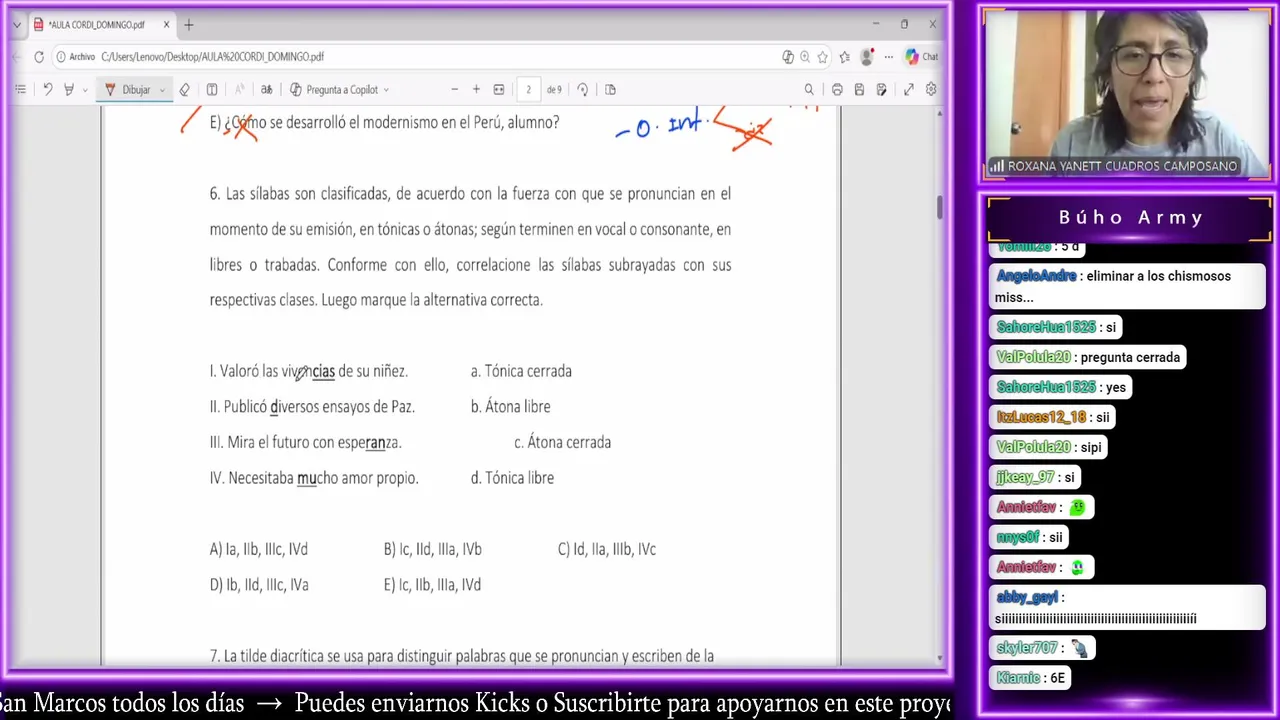Screen dimensions: 1280x720
Task: Click sentence 'III. Mira el futuro con esperanza.'
Action: tap(305, 442)
